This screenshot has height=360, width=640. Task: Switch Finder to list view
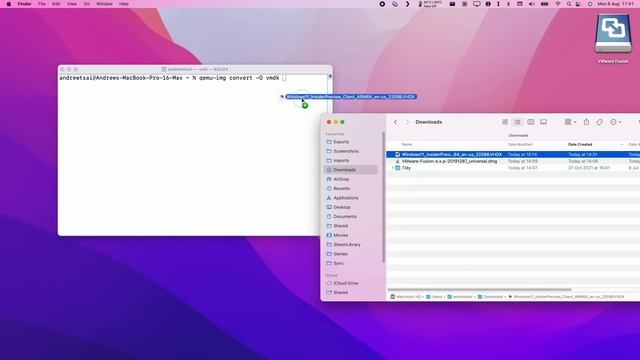pos(517,122)
